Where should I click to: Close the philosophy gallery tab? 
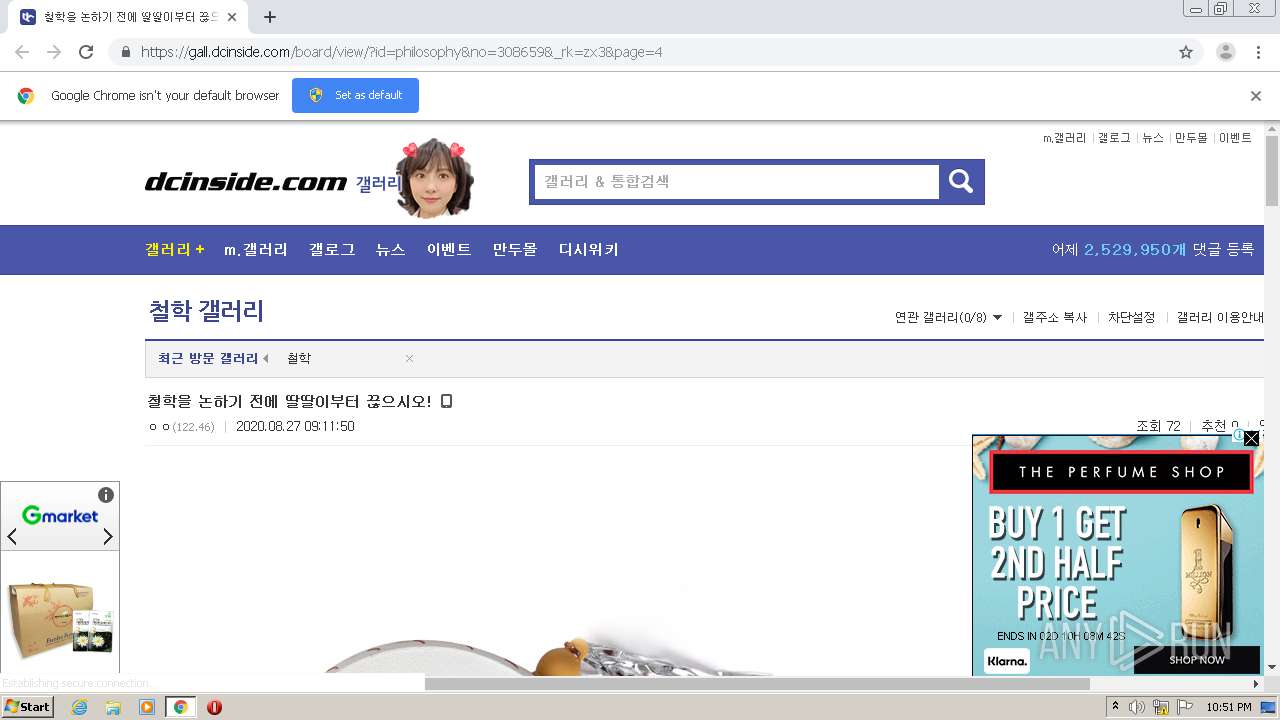coord(232,17)
